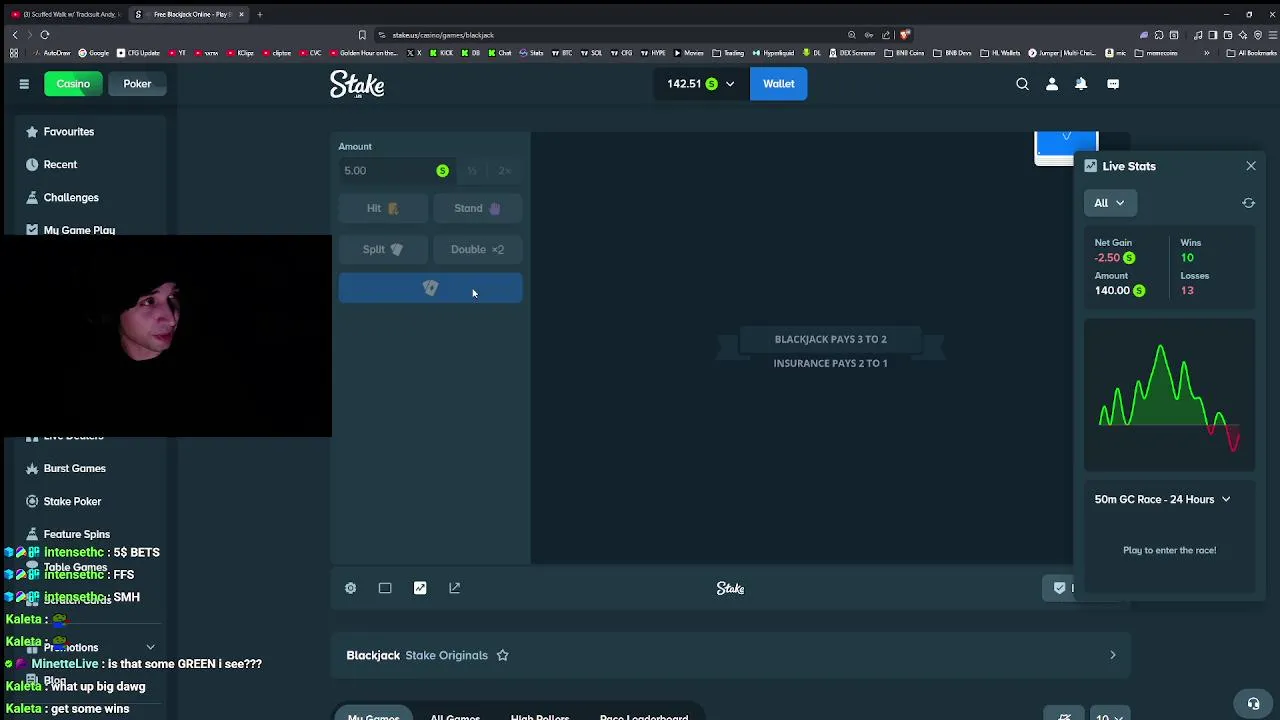Image resolution: width=1280 pixels, height=720 pixels.
Task: Open the hamburger sidebar menu
Action: pyautogui.click(x=24, y=84)
